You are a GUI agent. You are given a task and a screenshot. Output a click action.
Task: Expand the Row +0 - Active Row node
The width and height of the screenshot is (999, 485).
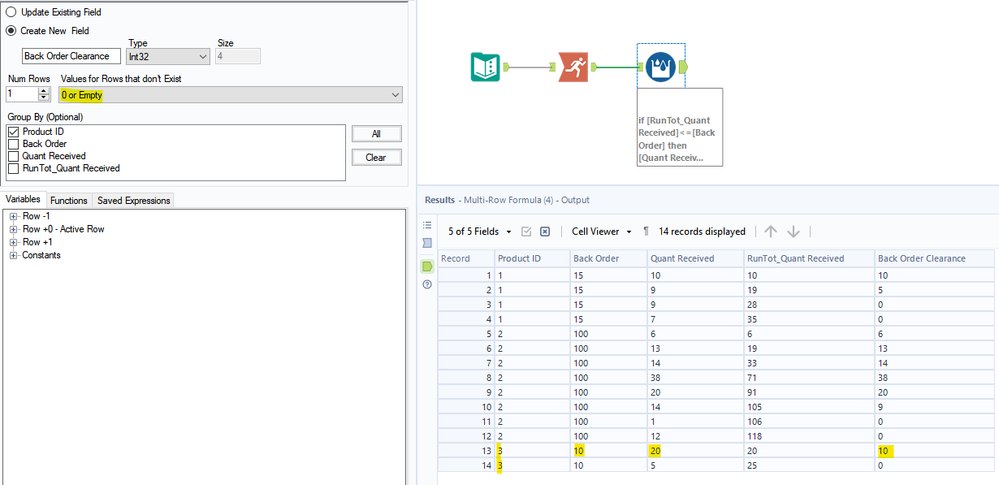(x=13, y=229)
